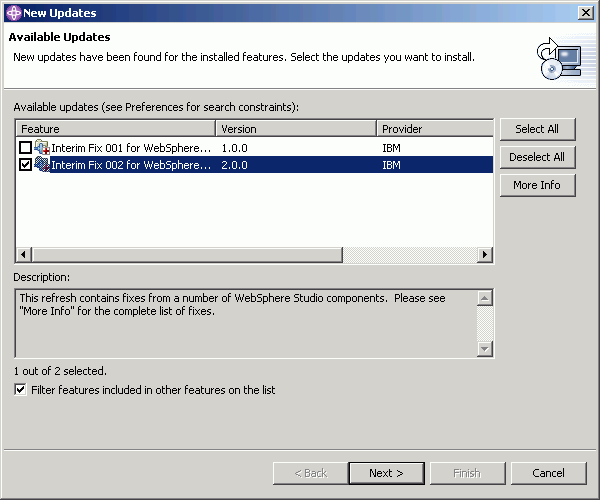Check the Interim Fix 001 checkbox
600x500 pixels.
tap(26, 147)
